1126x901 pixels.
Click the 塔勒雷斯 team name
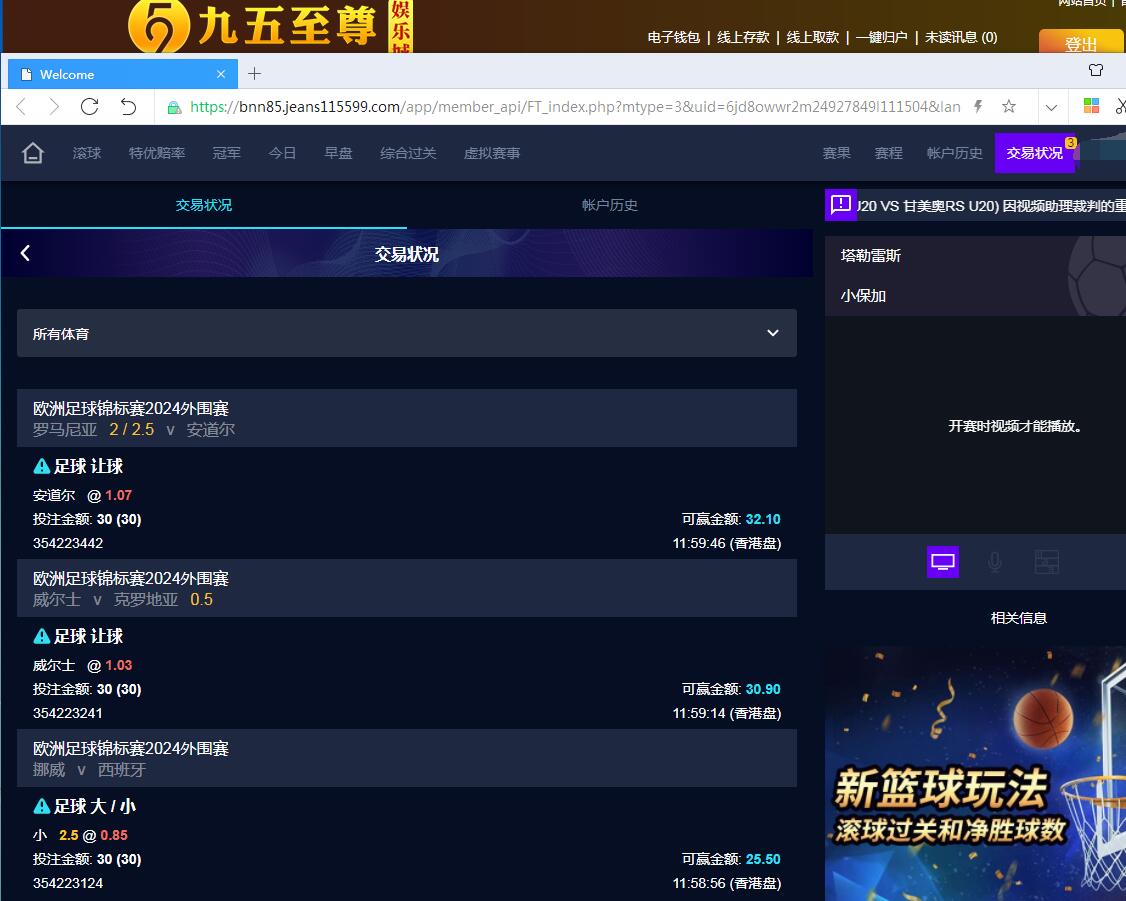[871, 256]
